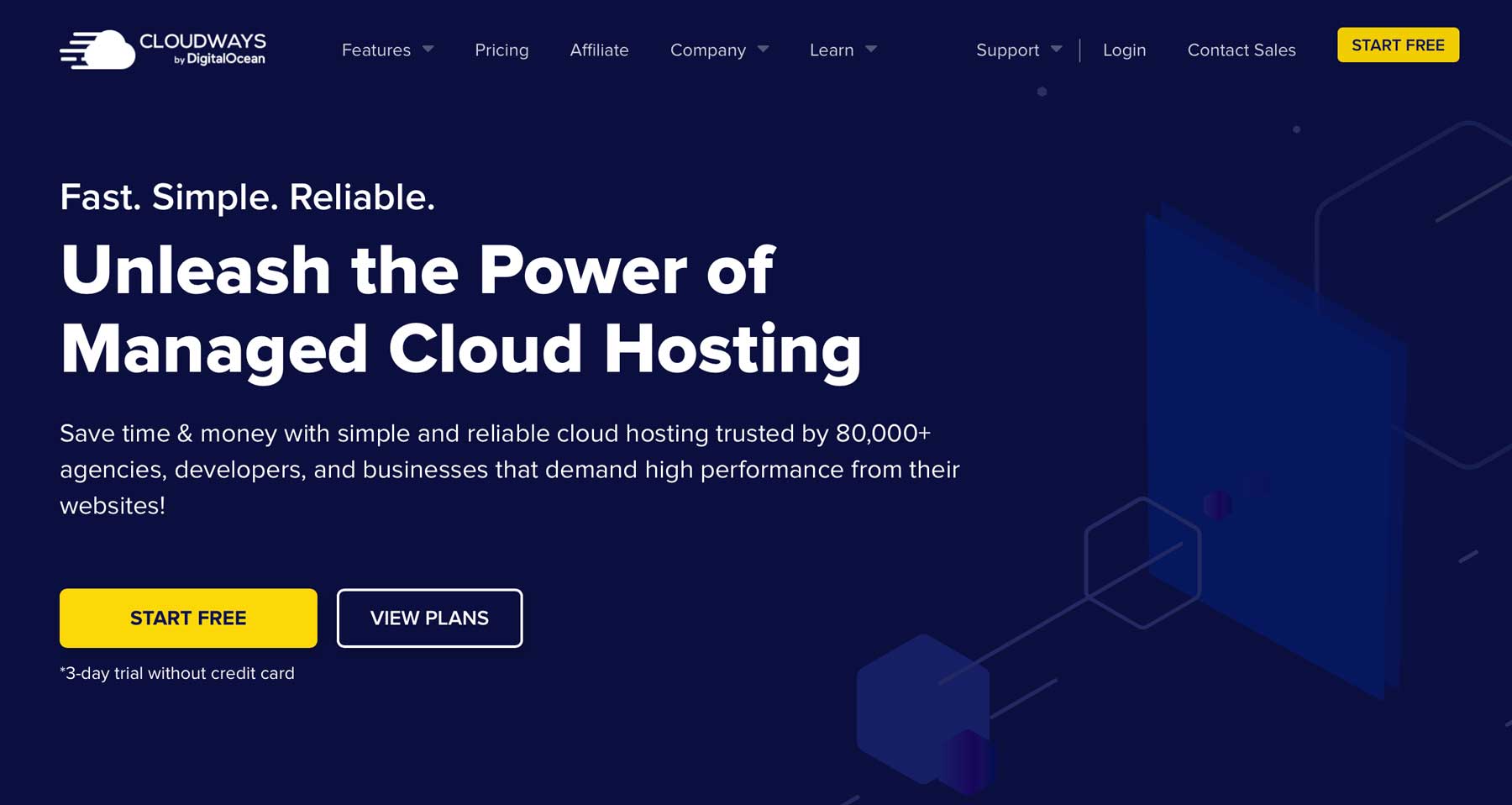Open the Learn dropdown menu
The height and width of the screenshot is (805, 1512).
click(x=832, y=50)
